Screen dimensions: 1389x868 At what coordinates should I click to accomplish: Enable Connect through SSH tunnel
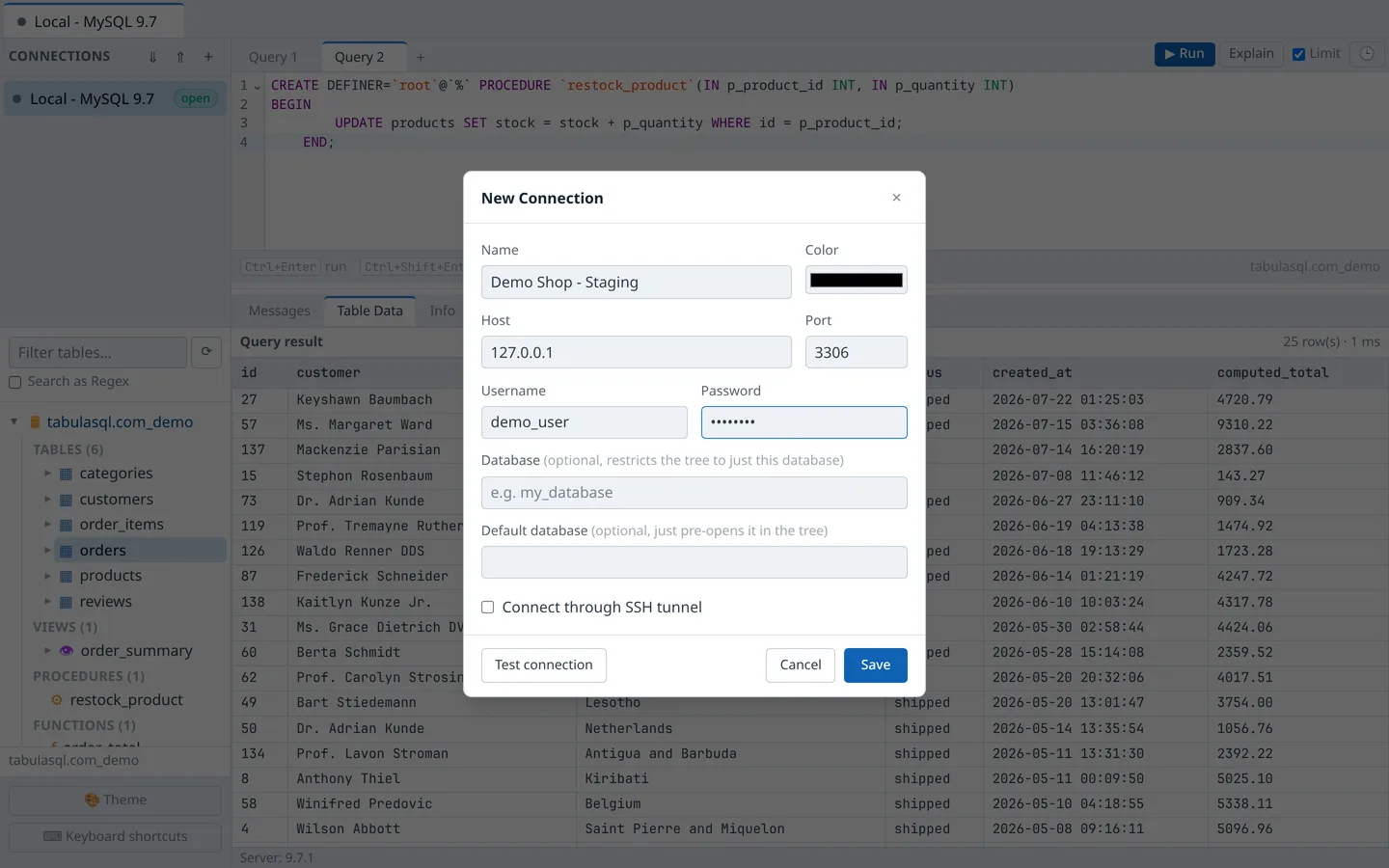(x=488, y=608)
